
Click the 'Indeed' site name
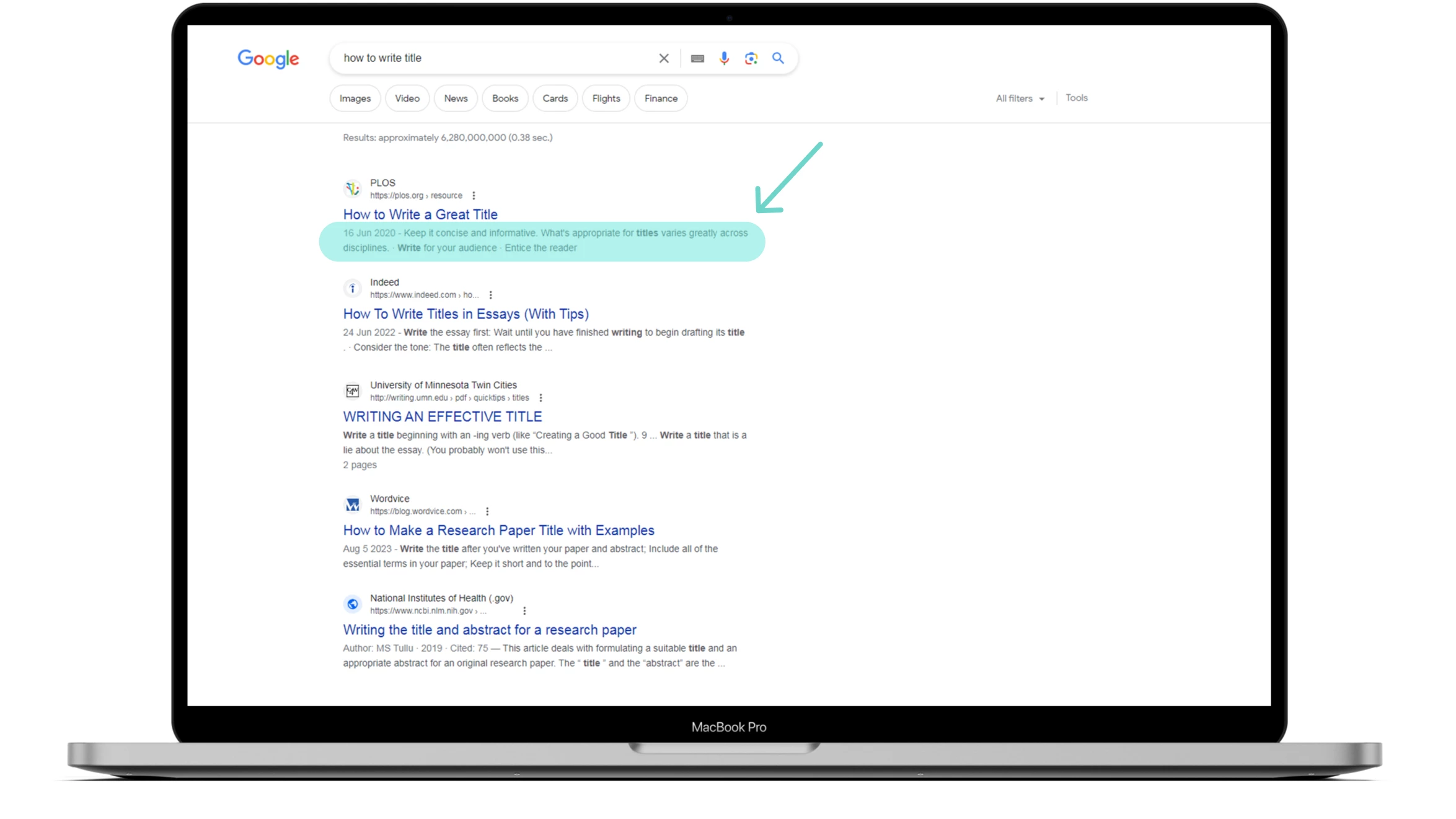pyautogui.click(x=384, y=282)
